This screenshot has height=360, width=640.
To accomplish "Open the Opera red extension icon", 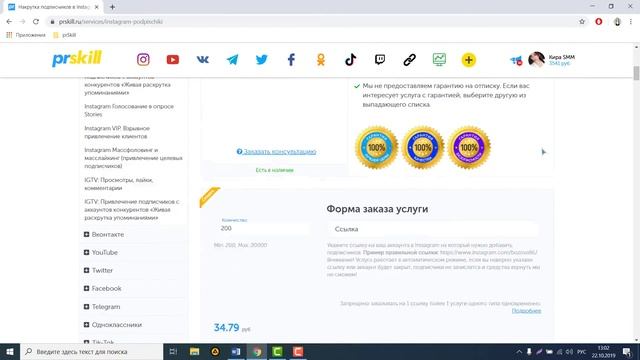I will point(599,22).
